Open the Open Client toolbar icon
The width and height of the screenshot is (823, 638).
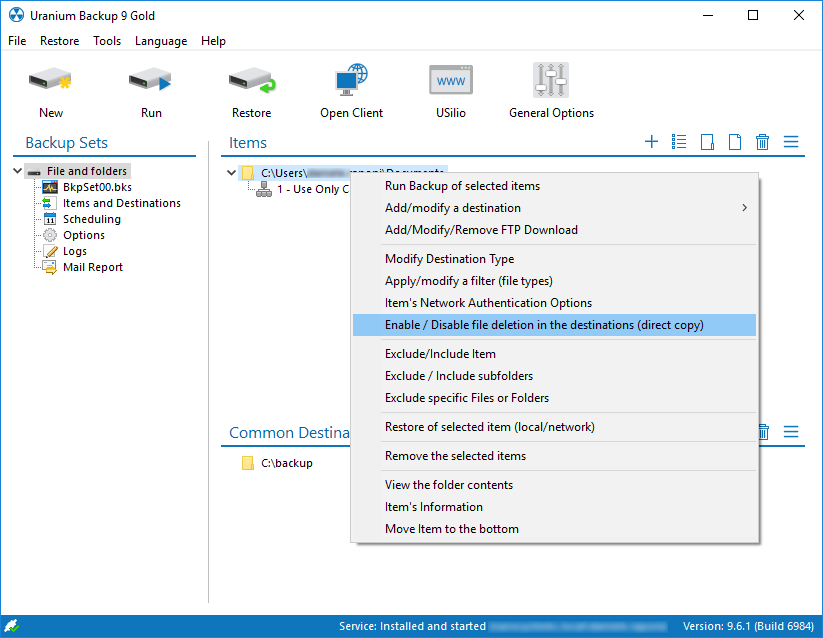(x=351, y=81)
